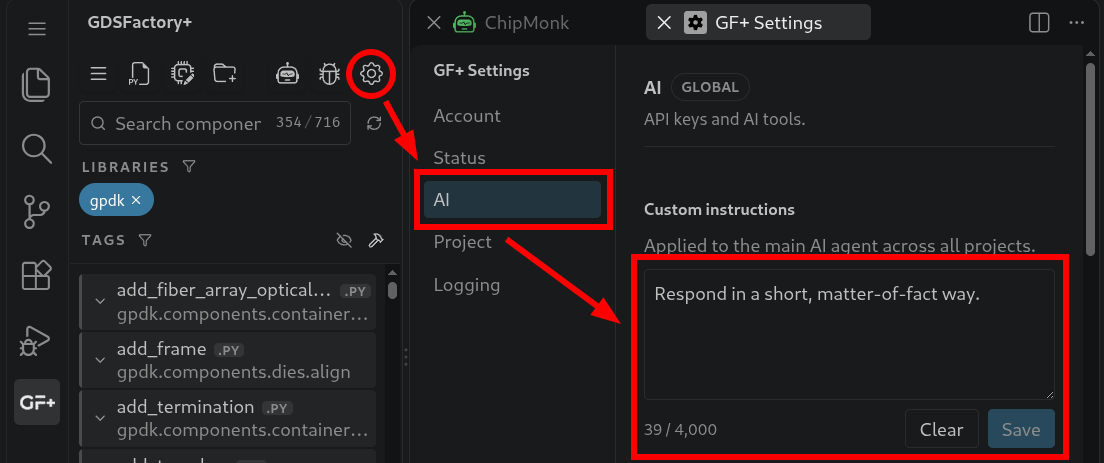1104x463 pixels.
Task: Expand the add_termination component row
Action: [99, 418]
